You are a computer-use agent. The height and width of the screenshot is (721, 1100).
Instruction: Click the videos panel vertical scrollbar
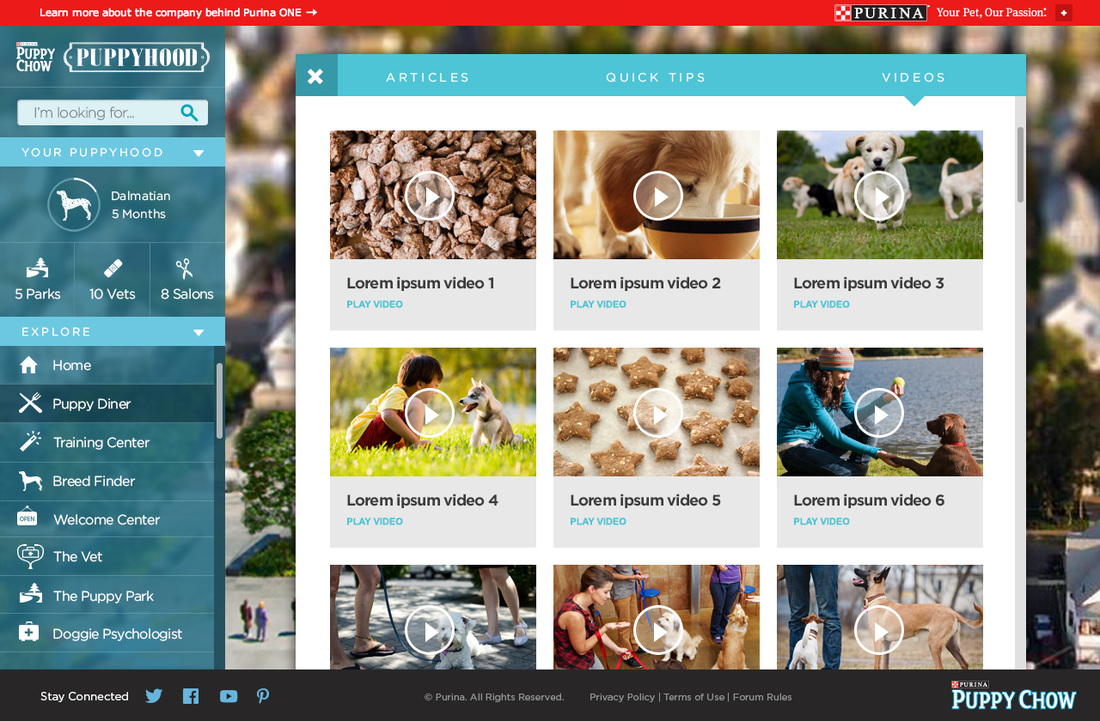[1020, 165]
